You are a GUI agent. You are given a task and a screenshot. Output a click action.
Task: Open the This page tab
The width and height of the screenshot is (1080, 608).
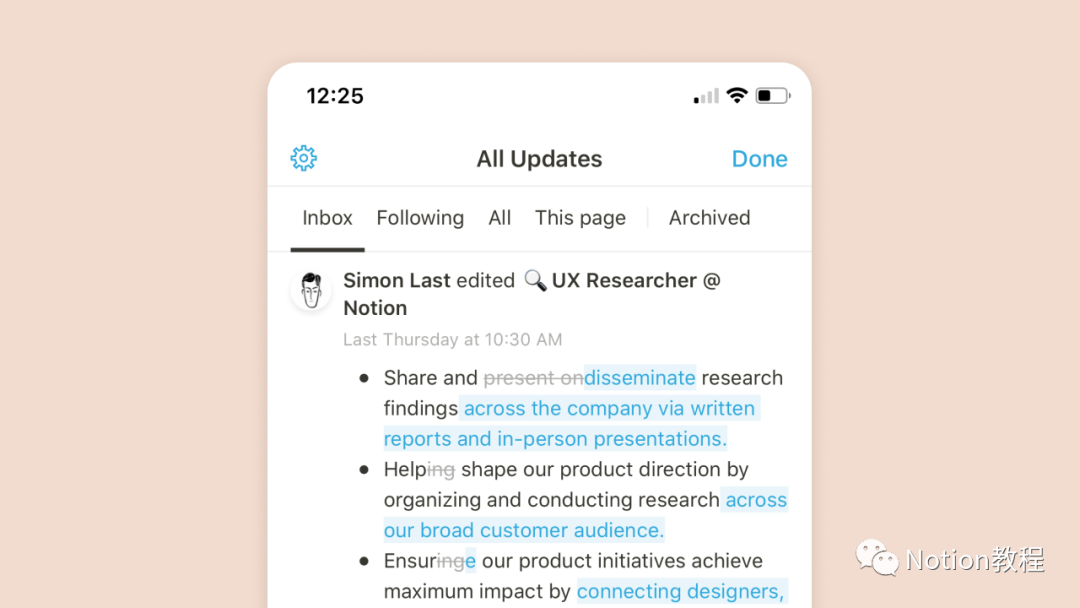tap(580, 218)
